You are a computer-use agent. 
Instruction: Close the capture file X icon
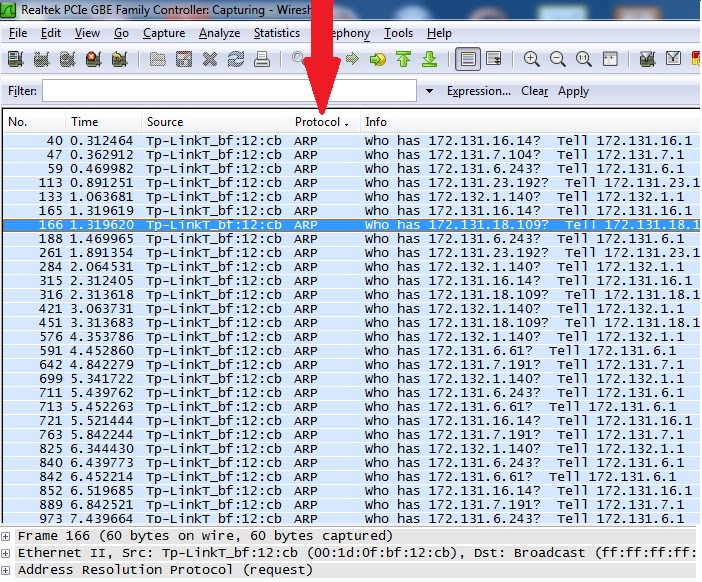point(210,59)
